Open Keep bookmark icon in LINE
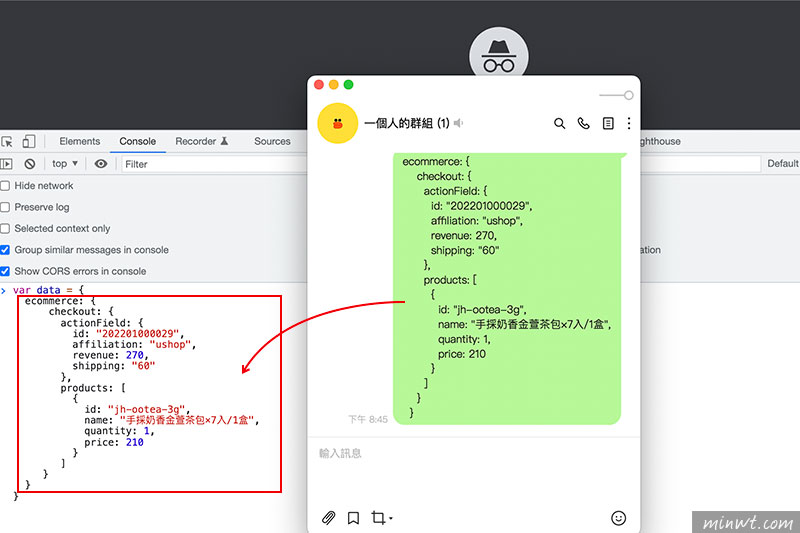Image resolution: width=800 pixels, height=533 pixels. (x=353, y=518)
